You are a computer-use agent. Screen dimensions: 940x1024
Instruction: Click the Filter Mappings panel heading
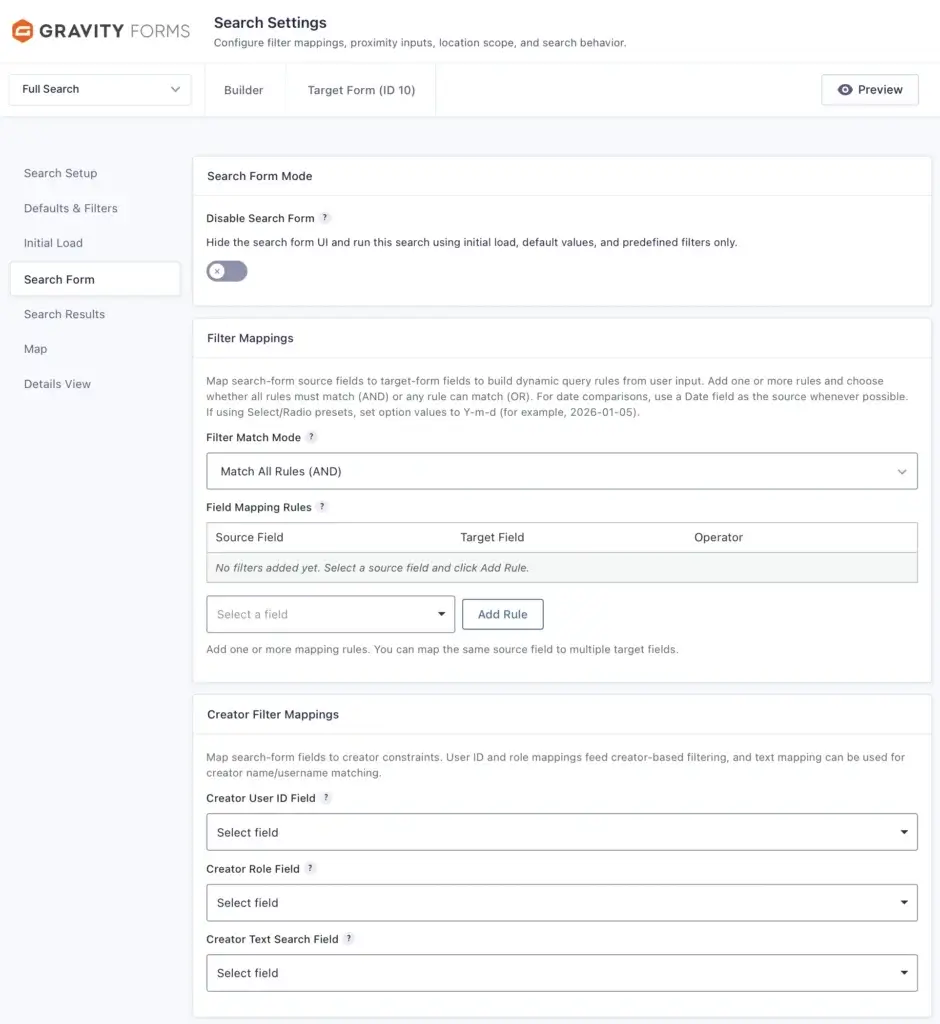tap(250, 338)
